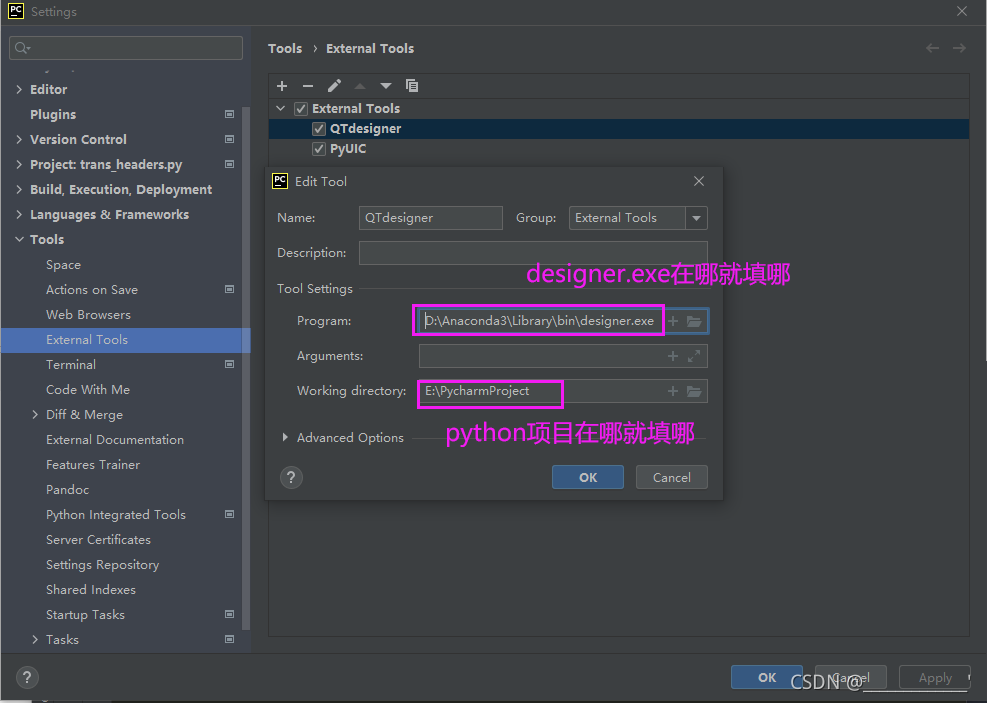
Task: Click the Add tool plus icon
Action: pyautogui.click(x=282, y=86)
